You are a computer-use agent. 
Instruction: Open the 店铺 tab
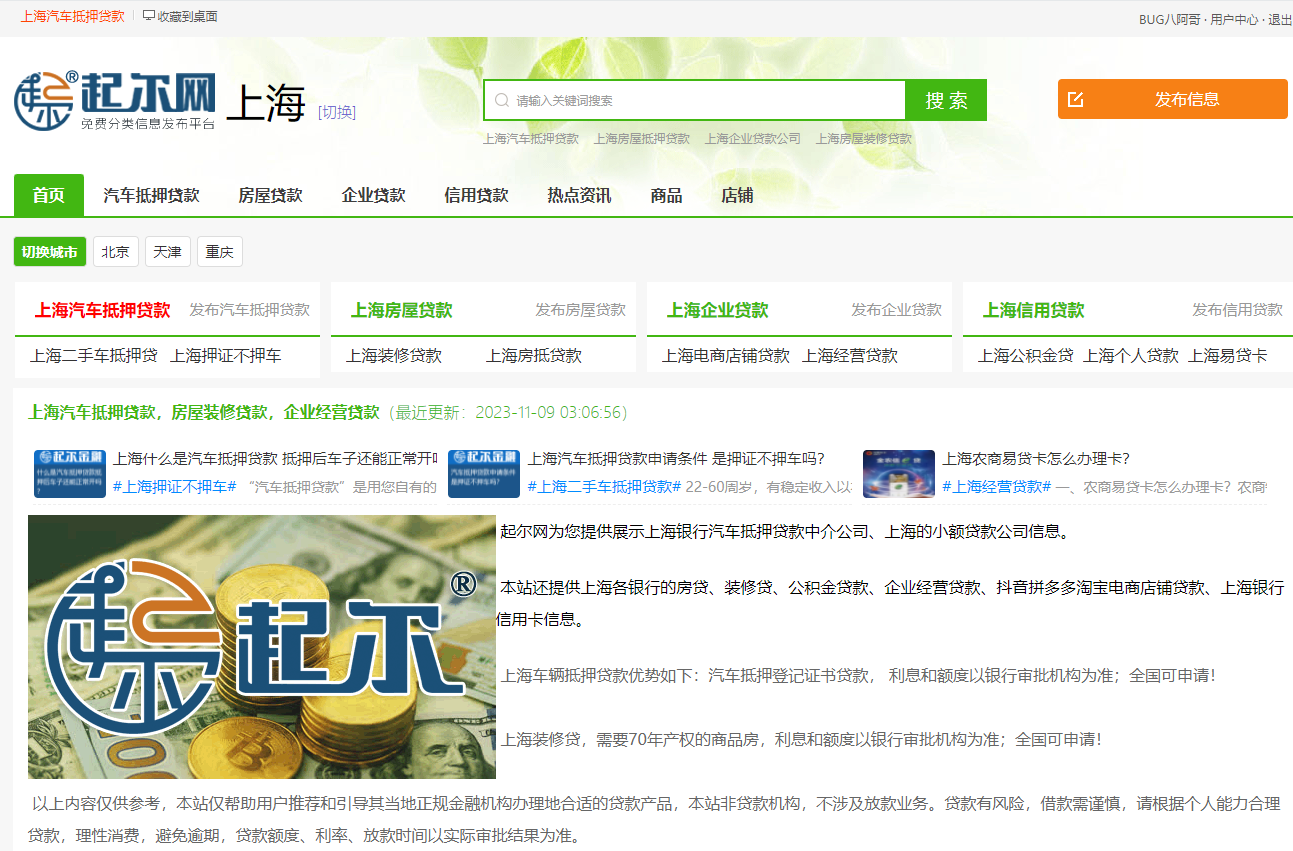(737, 195)
